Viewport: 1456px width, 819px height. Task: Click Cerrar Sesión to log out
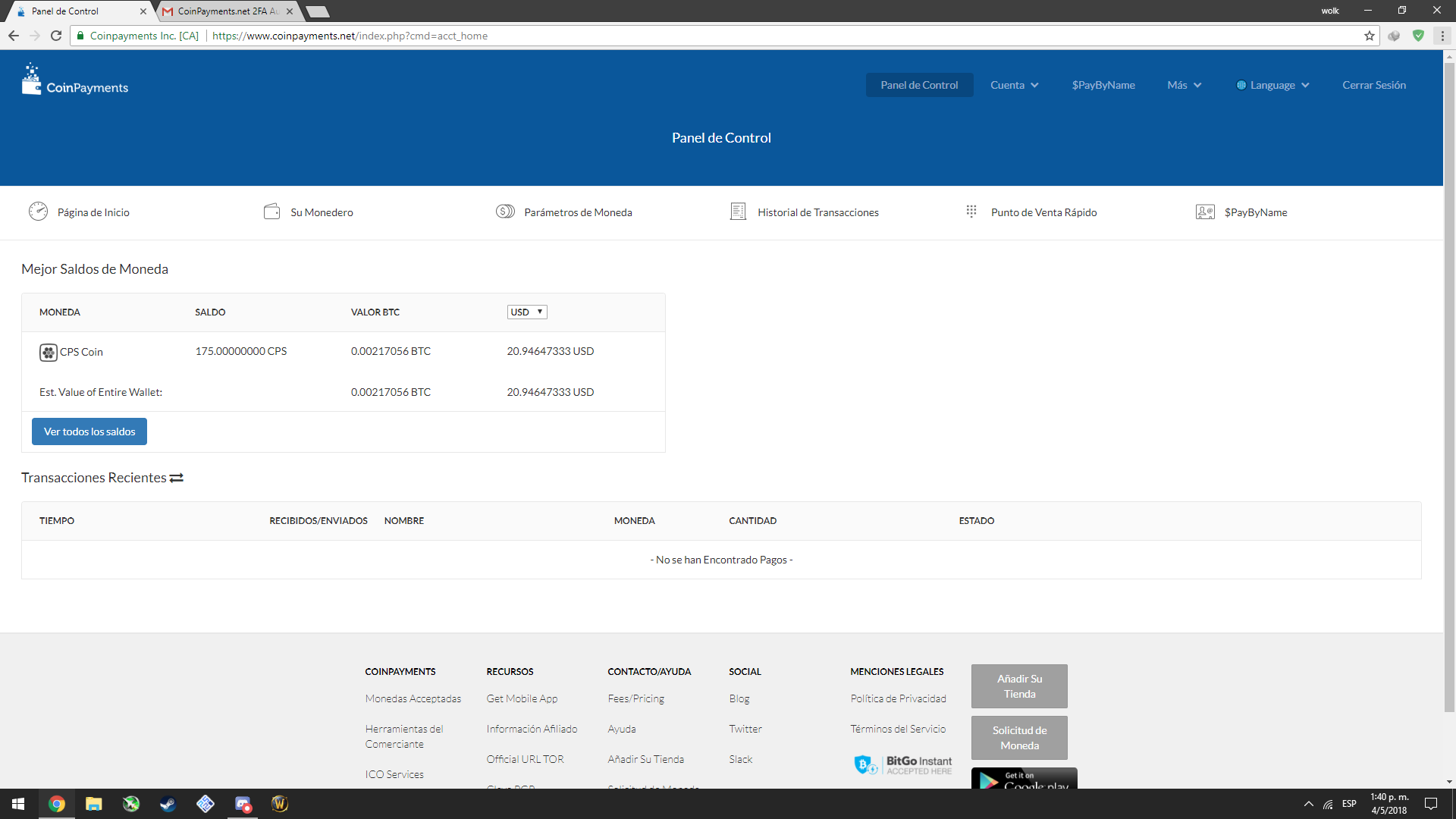pyautogui.click(x=1373, y=85)
